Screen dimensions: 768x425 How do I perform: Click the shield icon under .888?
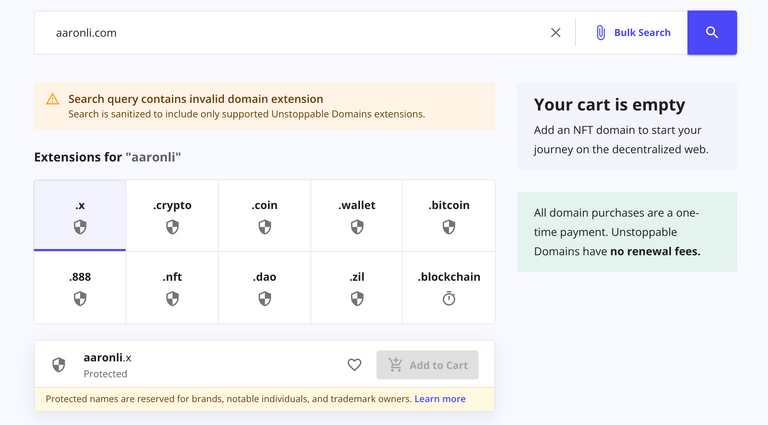pyautogui.click(x=80, y=299)
